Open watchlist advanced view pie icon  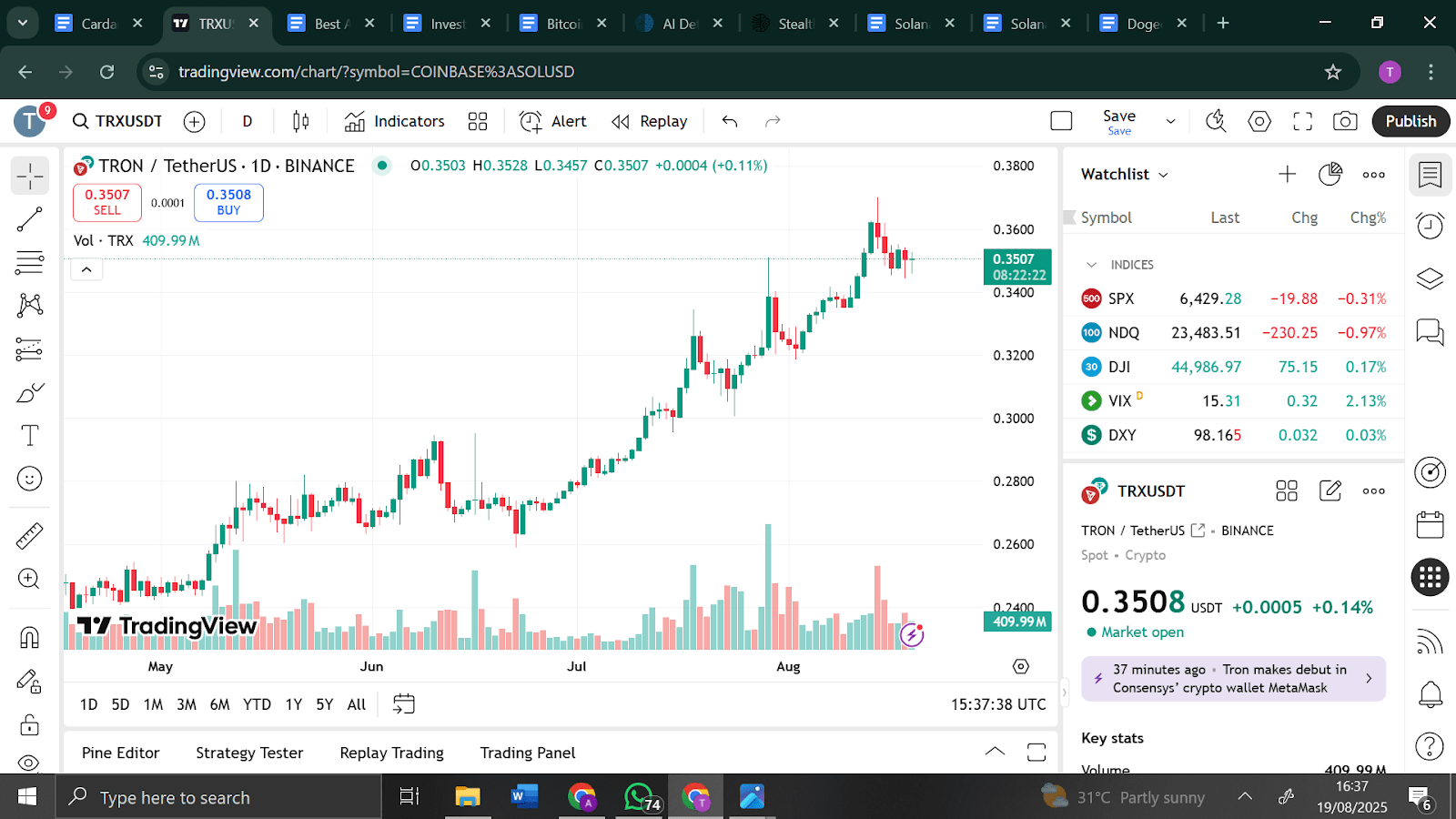[x=1330, y=174]
